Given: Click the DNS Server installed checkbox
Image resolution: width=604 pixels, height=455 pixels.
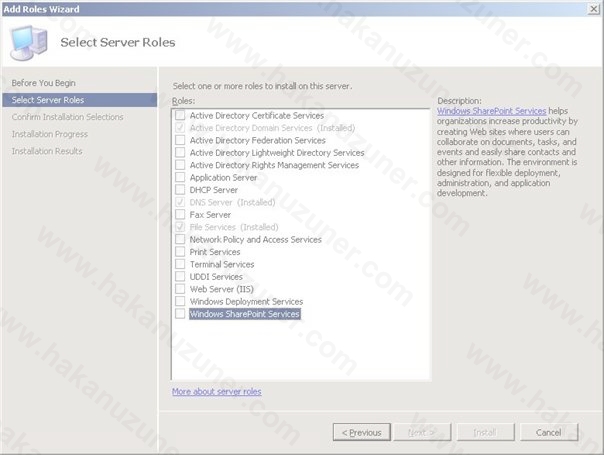Looking at the screenshot, I should [x=180, y=202].
